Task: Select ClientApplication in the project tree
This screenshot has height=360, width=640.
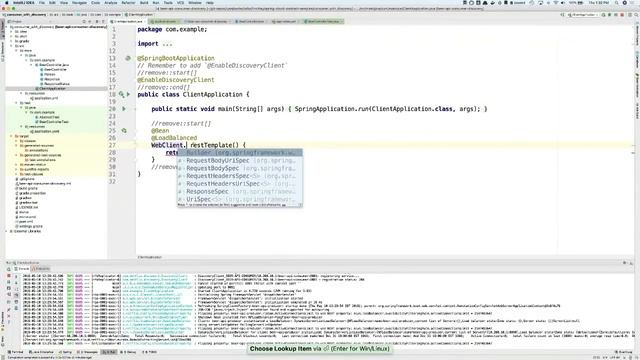Action: [52, 89]
